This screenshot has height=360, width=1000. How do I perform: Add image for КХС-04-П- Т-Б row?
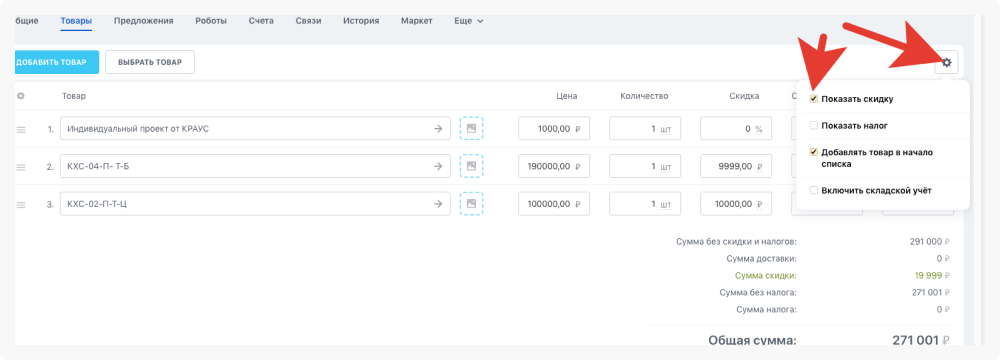pos(471,166)
